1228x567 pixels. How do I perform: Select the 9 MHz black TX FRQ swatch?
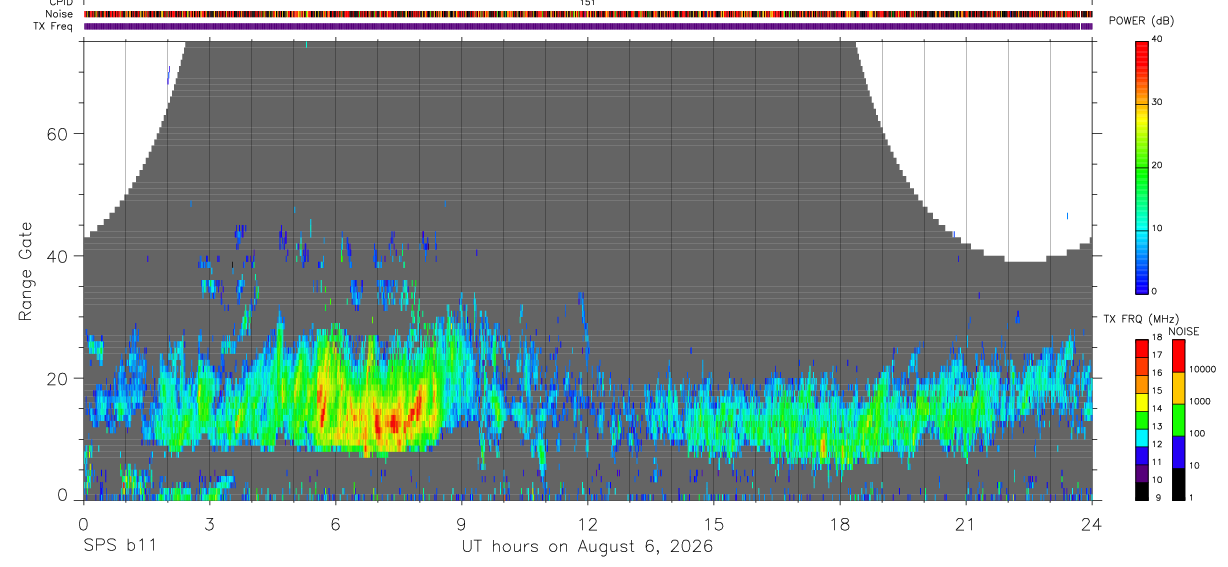point(1142,490)
